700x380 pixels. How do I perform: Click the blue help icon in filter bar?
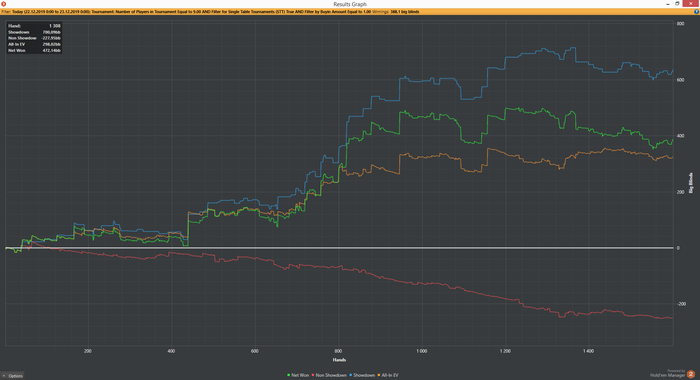tap(696, 12)
